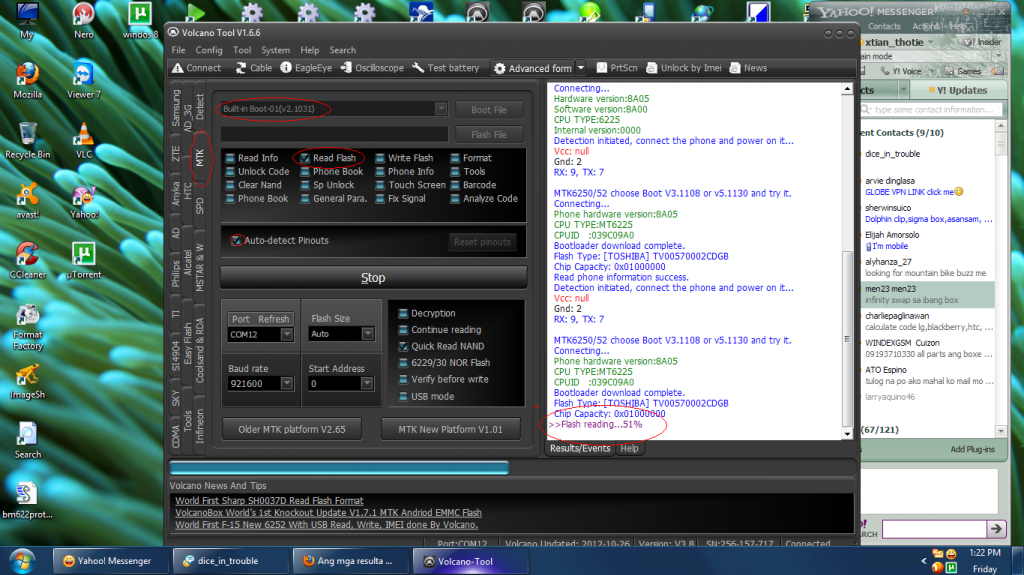This screenshot has width=1024, height=575.
Task: Tick the Unlock Code checkbox
Action: [230, 172]
